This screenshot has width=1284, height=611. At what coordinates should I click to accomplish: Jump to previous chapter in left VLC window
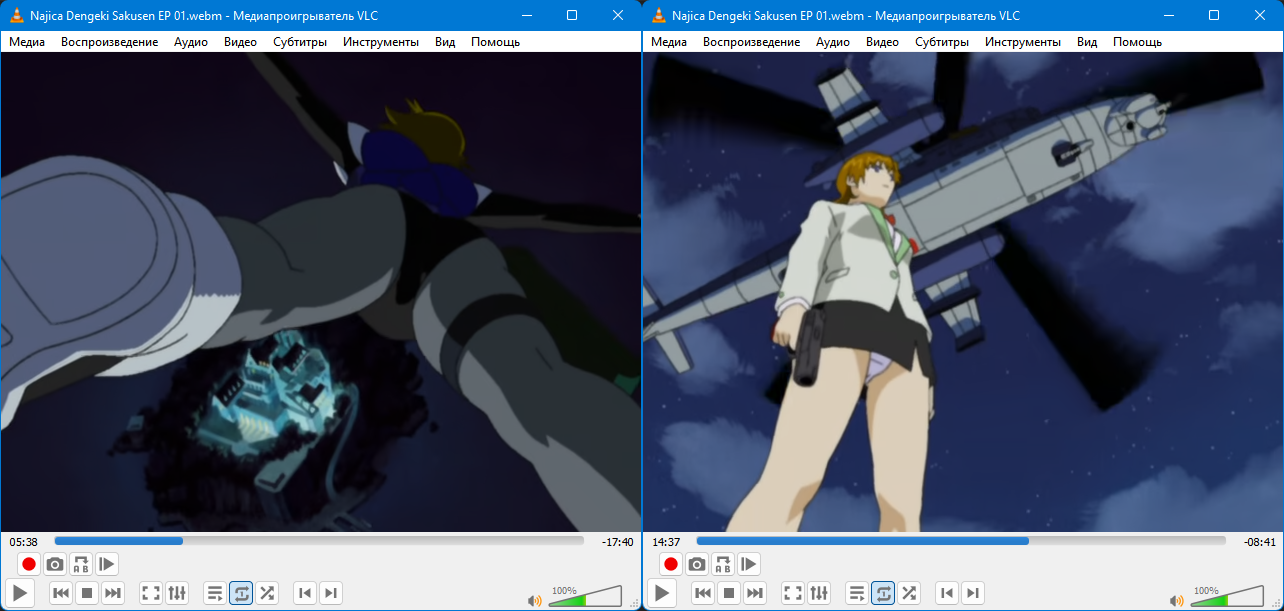click(x=305, y=593)
